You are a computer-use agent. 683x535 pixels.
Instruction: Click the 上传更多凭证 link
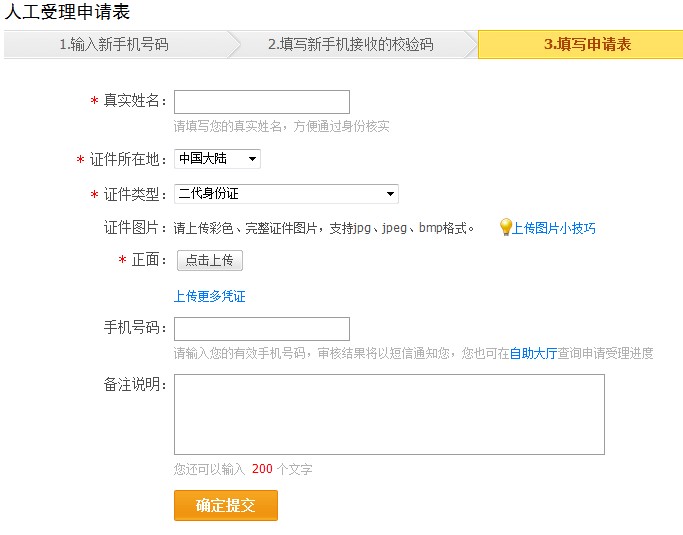click(x=209, y=296)
